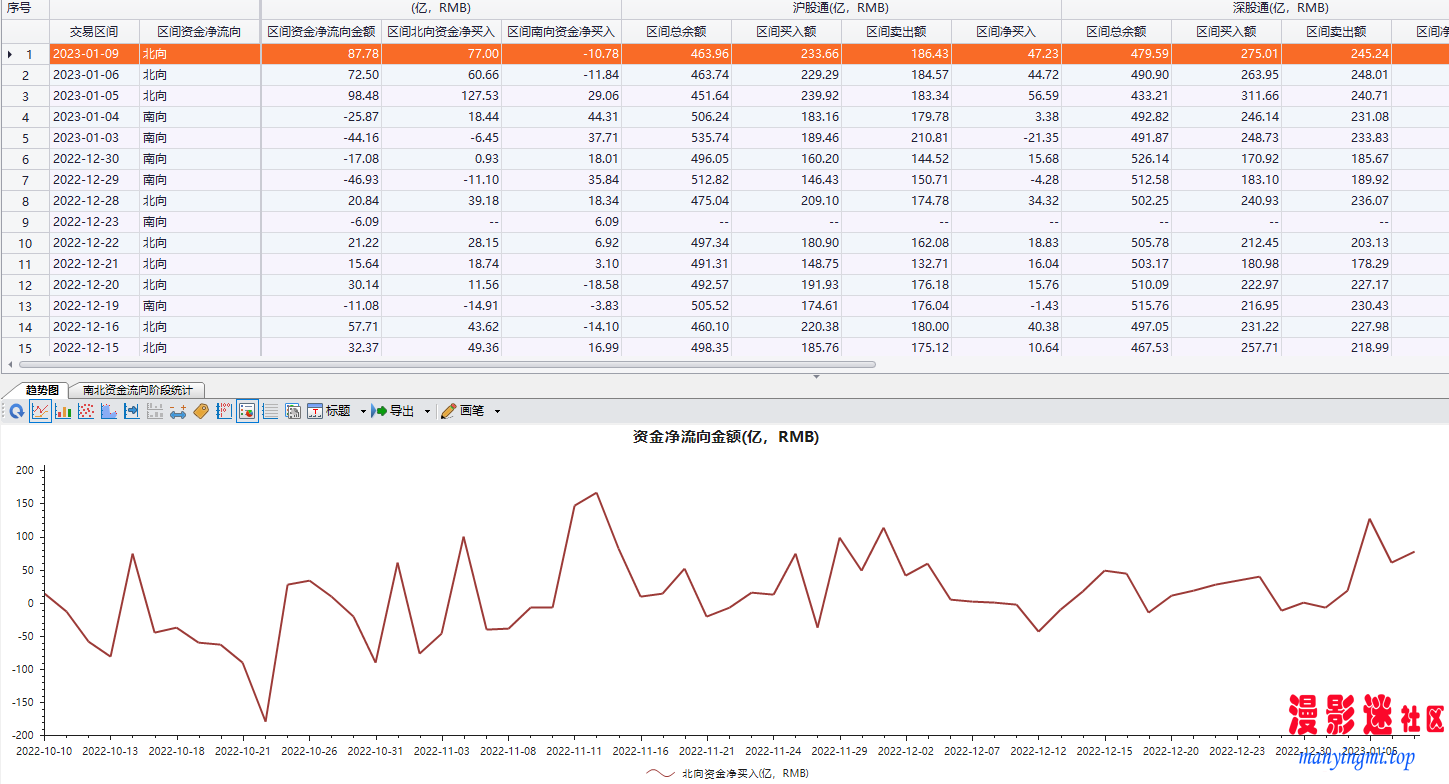The width and height of the screenshot is (1449, 784).
Task: Click the export arrow chart icon
Action: [132, 411]
